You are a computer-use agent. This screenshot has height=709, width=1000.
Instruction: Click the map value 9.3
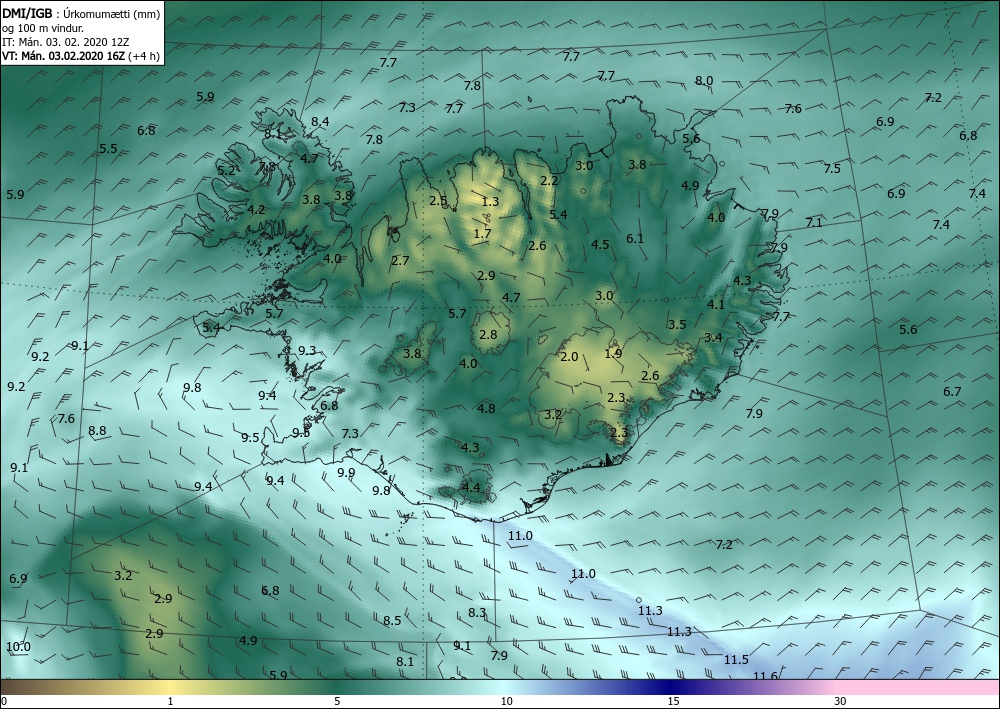coord(307,350)
